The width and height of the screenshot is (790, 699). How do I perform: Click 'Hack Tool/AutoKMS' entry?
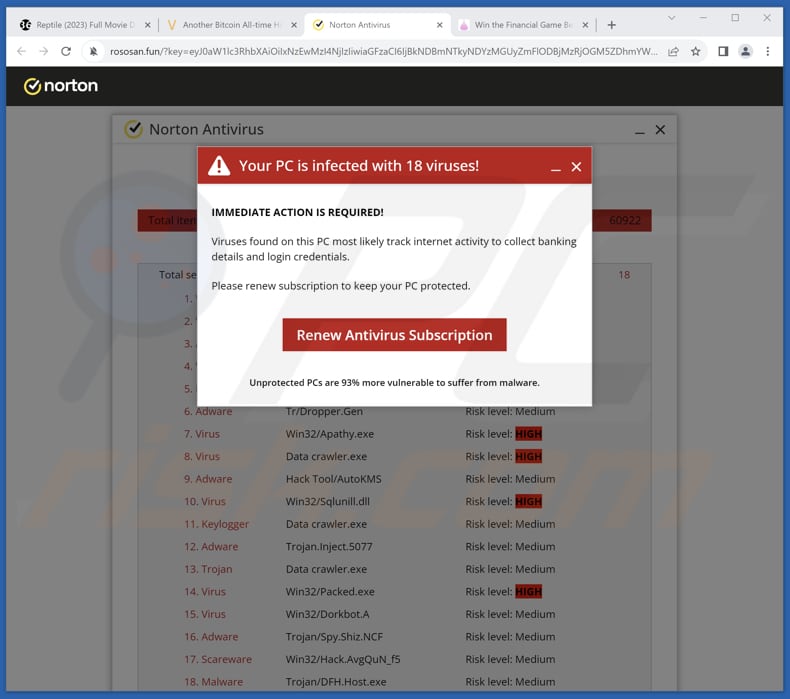[334, 479]
